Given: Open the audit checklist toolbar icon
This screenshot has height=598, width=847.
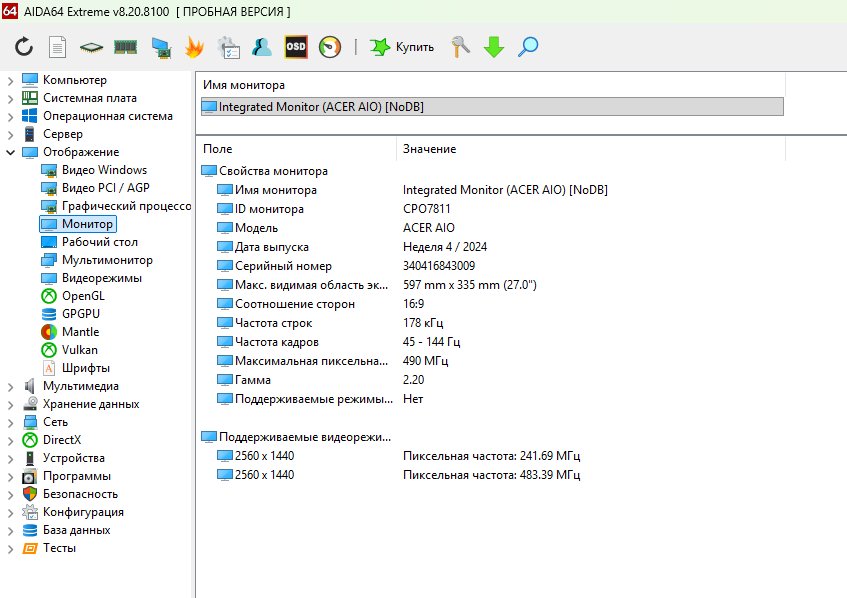Looking at the screenshot, I should 228,48.
